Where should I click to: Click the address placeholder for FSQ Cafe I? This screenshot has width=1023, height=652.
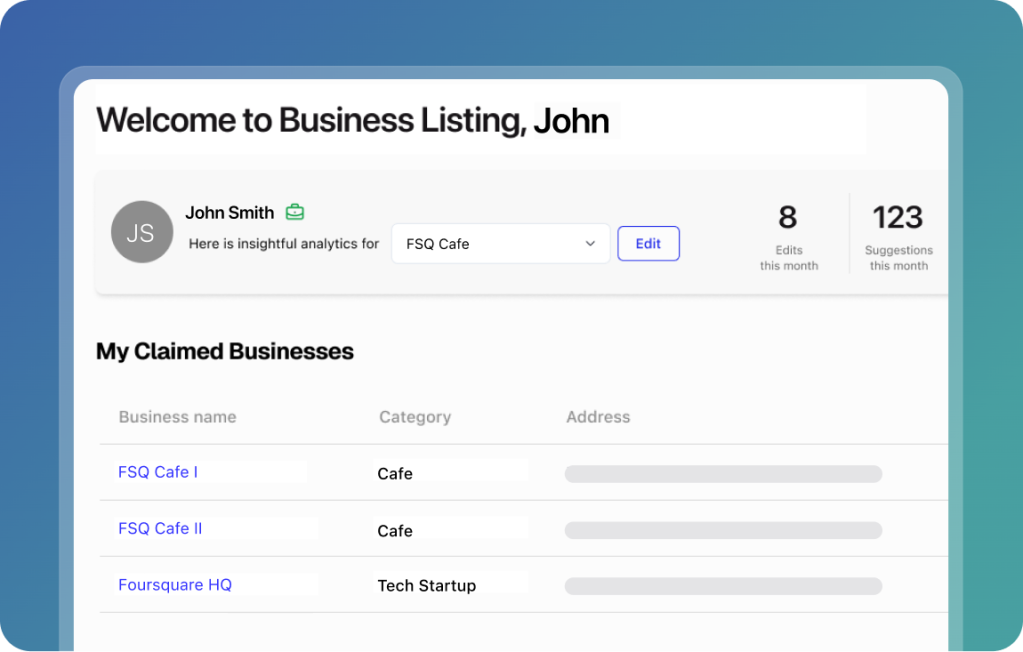pos(723,474)
